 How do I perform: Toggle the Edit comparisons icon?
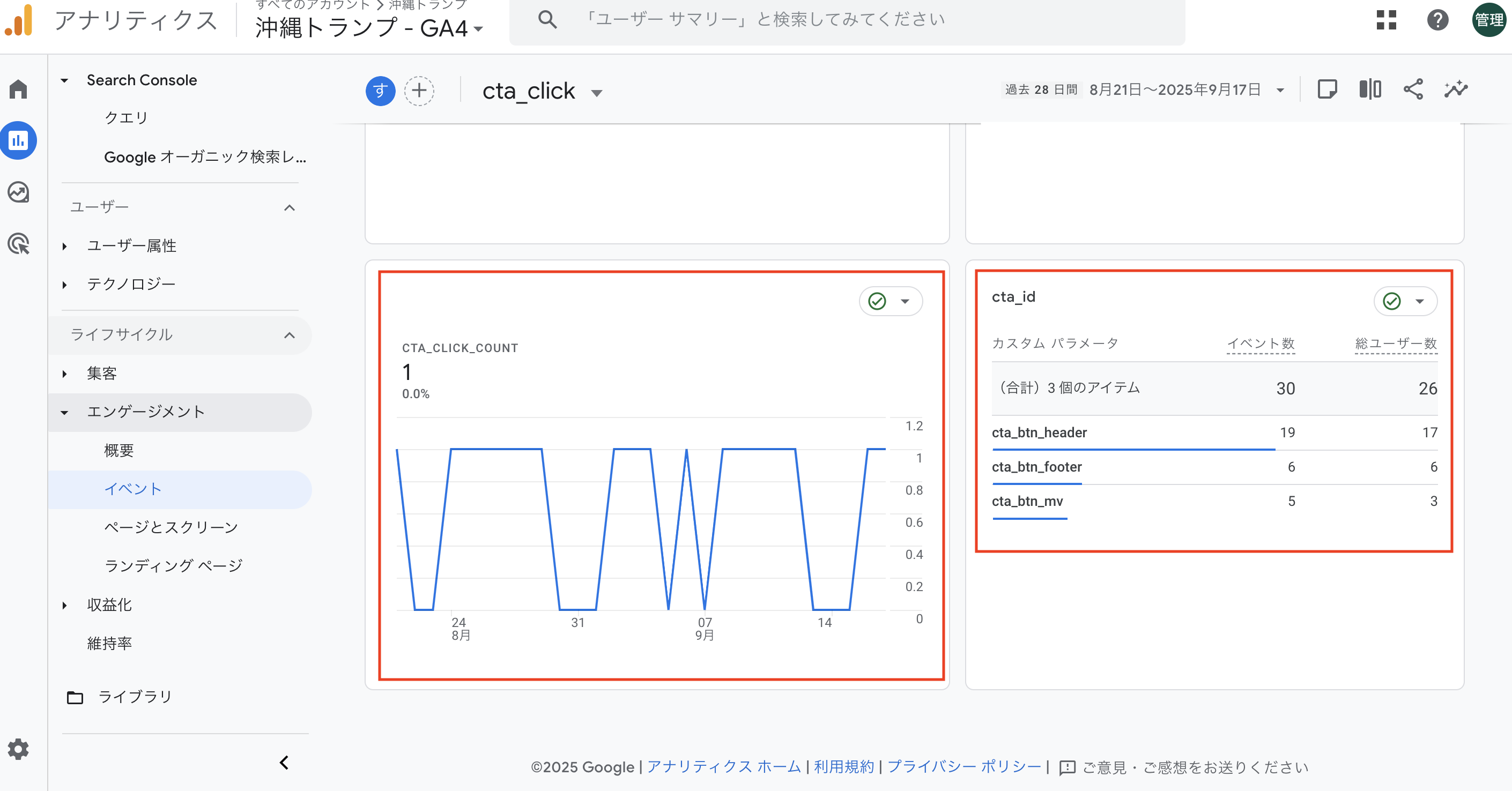1370,90
